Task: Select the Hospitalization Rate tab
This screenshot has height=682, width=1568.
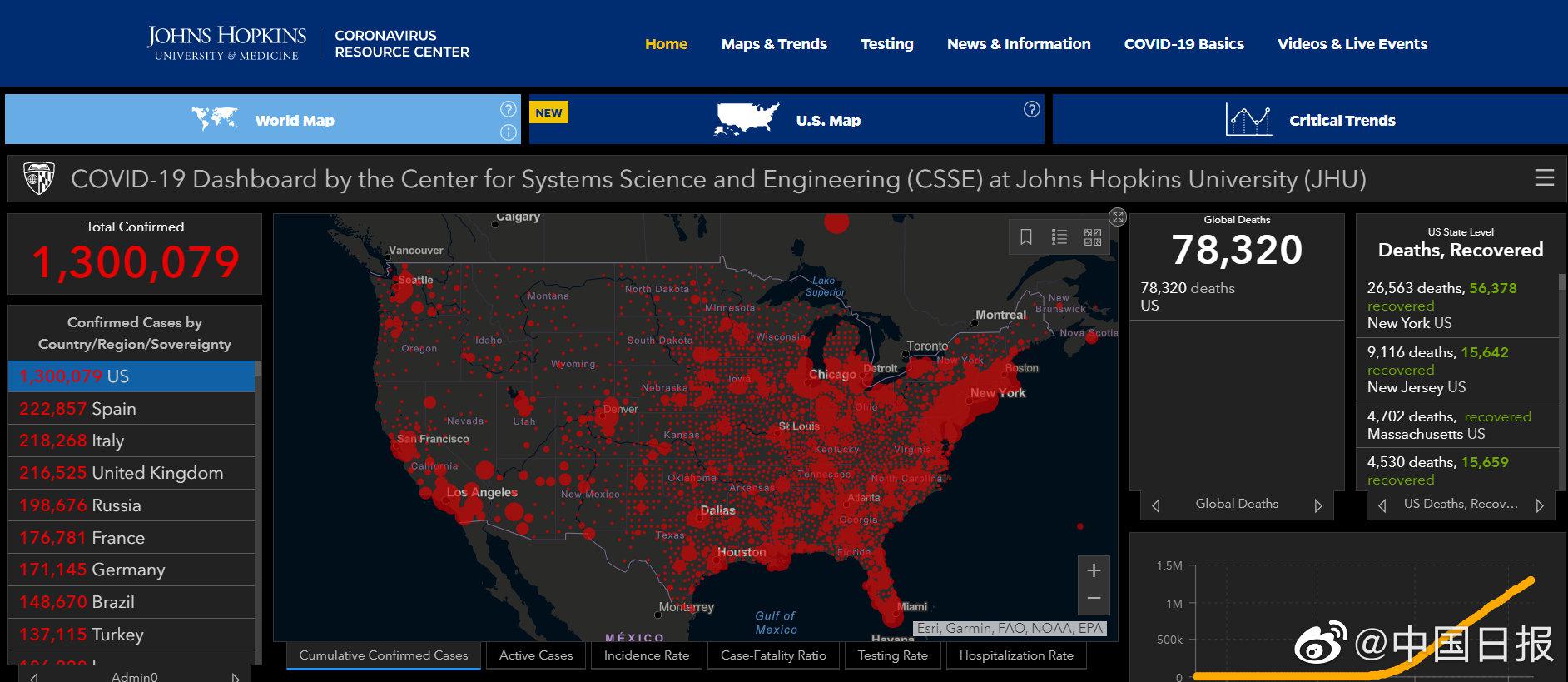Action: [x=1016, y=655]
